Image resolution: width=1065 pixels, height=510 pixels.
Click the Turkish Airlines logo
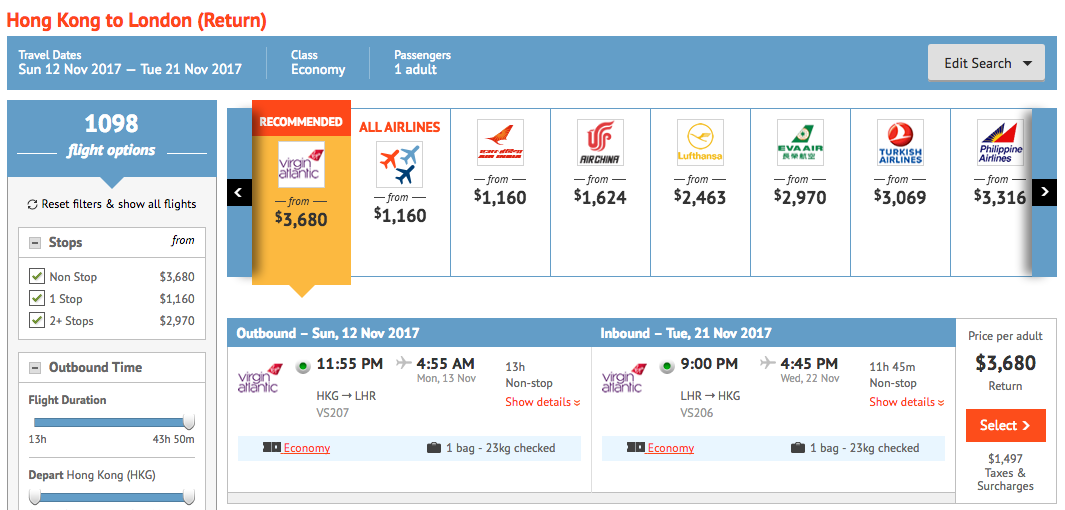pos(900,143)
